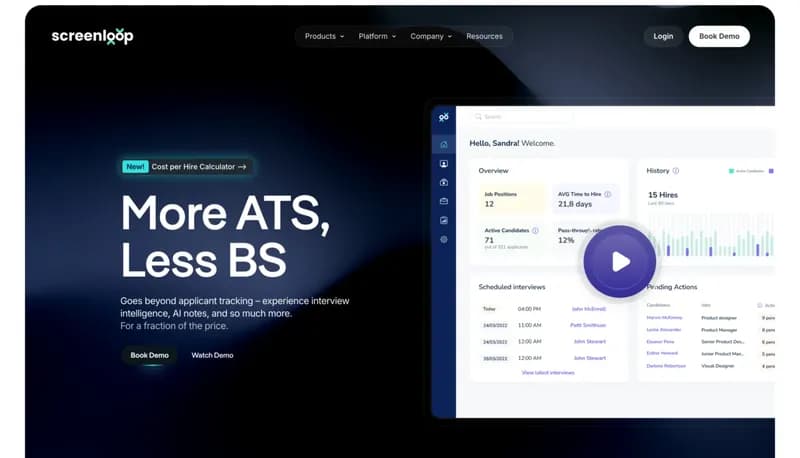Click the Hello, Sandra! Welcome greeting
This screenshot has width=800, height=458.
[512, 143]
